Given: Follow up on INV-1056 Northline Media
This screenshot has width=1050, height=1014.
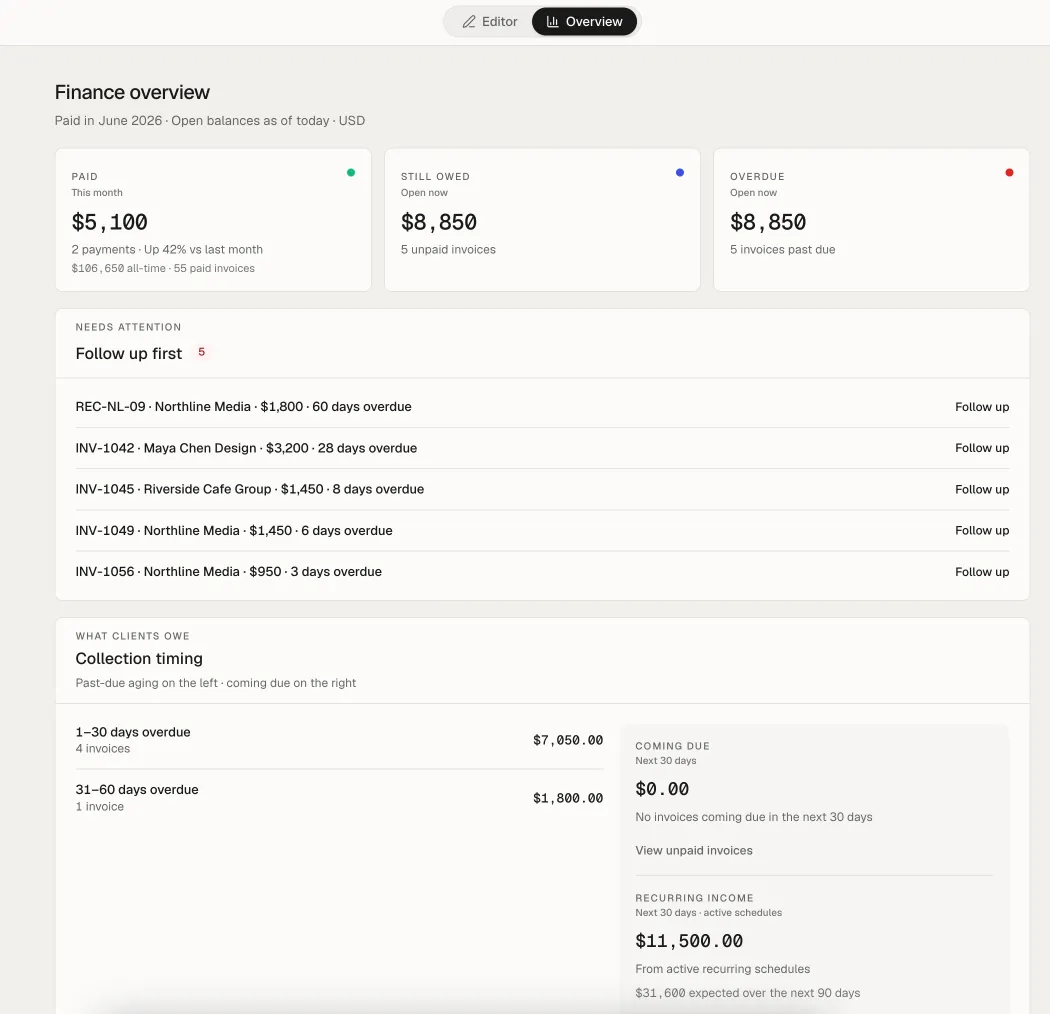Looking at the screenshot, I should (x=982, y=572).
